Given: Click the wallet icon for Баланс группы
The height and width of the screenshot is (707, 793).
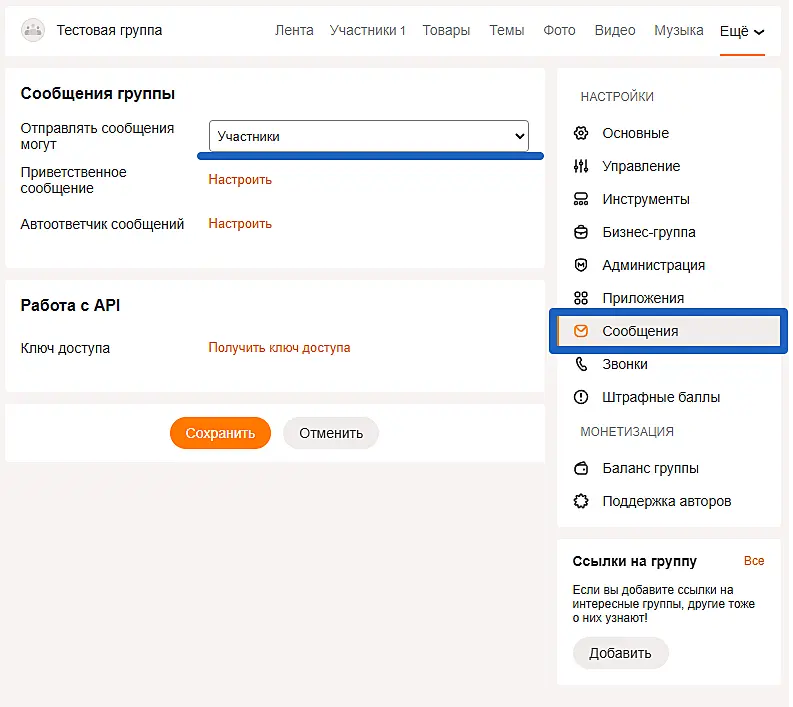Looking at the screenshot, I should pyautogui.click(x=581, y=468).
